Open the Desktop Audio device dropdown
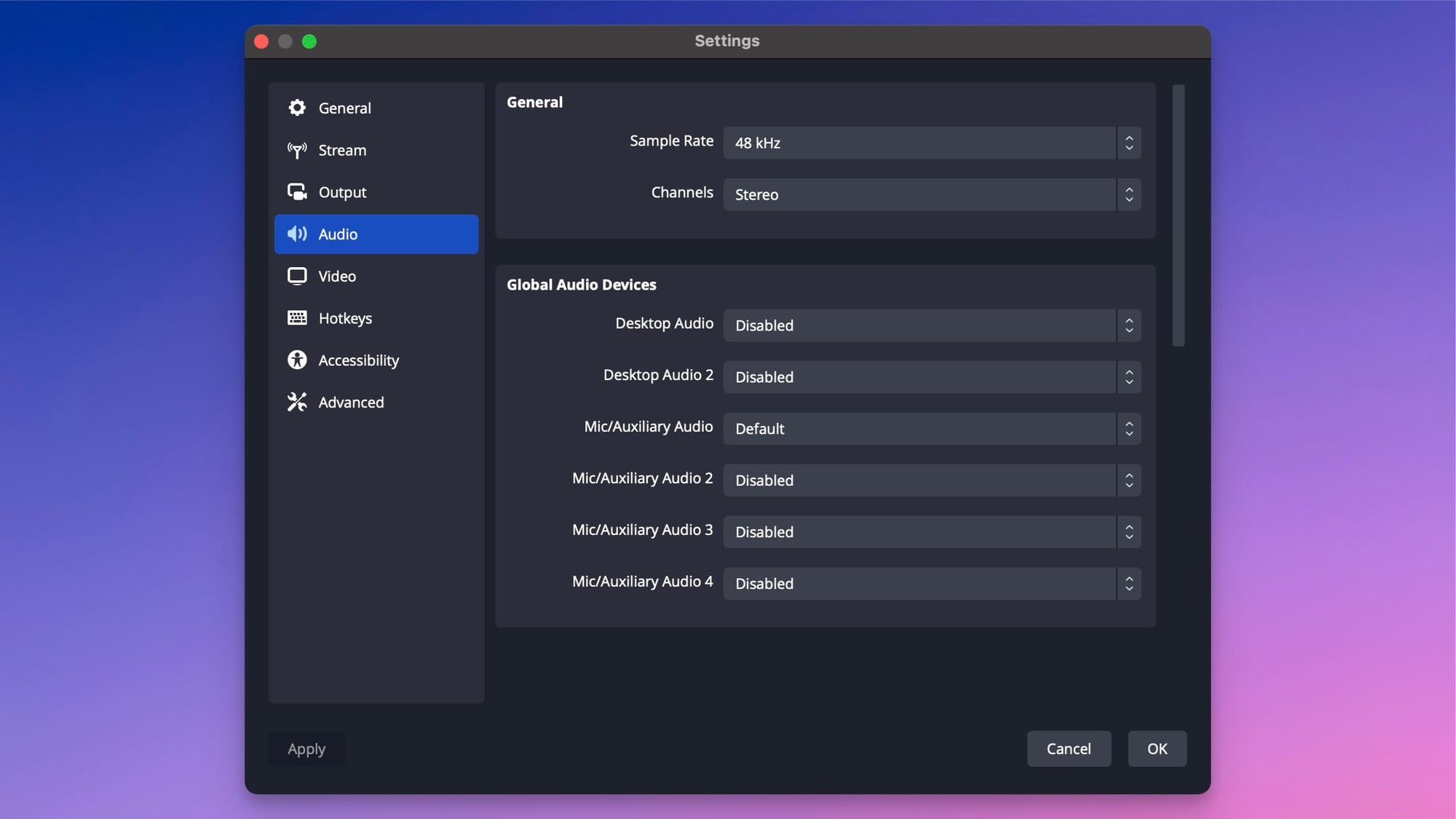Image resolution: width=1456 pixels, height=819 pixels. (930, 325)
